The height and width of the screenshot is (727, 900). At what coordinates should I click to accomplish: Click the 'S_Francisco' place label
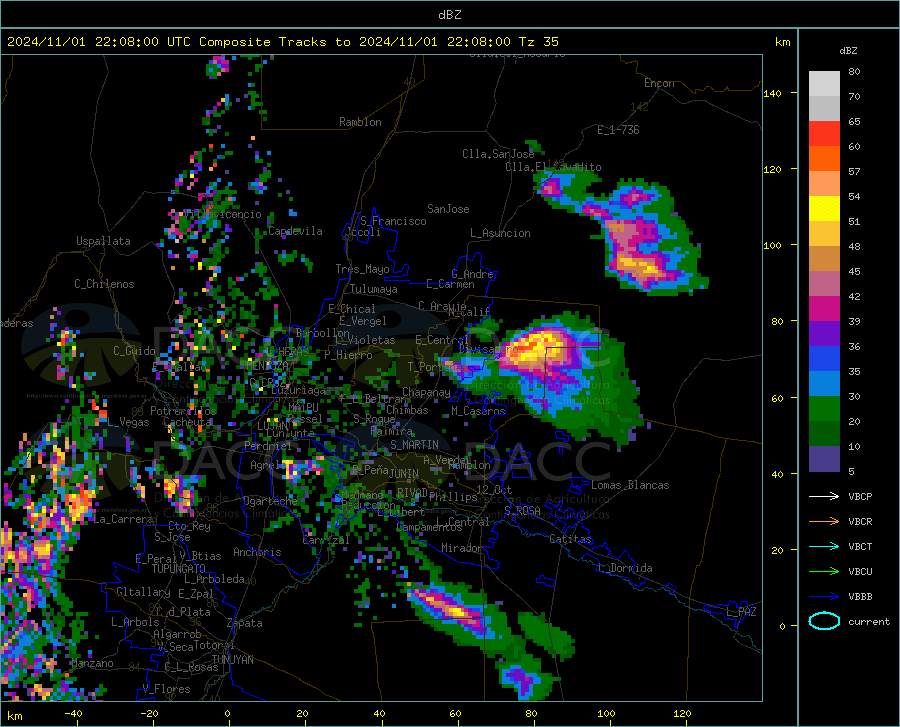[x=393, y=221]
